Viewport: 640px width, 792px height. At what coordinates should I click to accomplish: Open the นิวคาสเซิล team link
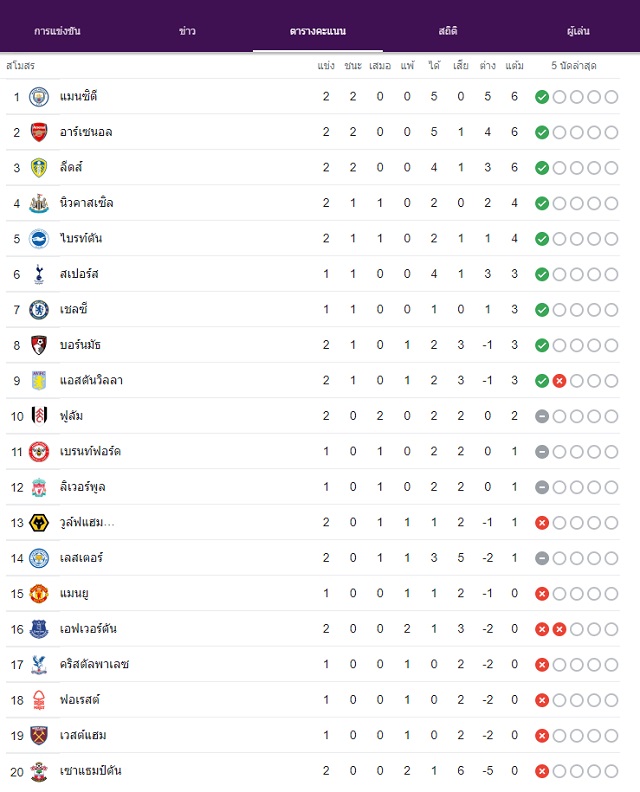pyautogui.click(x=86, y=203)
